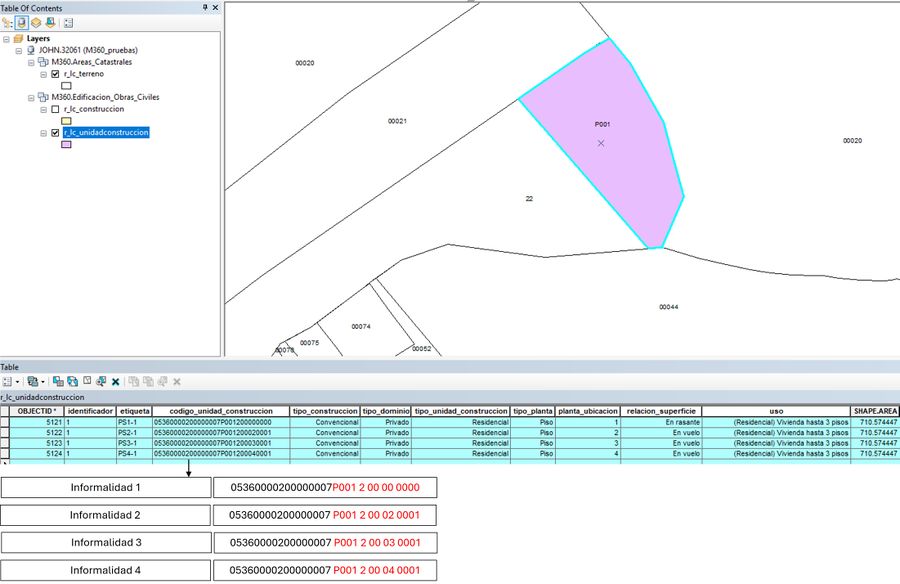Click the database icon beside JOHN.32061
The height and width of the screenshot is (584, 900).
[x=31, y=51]
